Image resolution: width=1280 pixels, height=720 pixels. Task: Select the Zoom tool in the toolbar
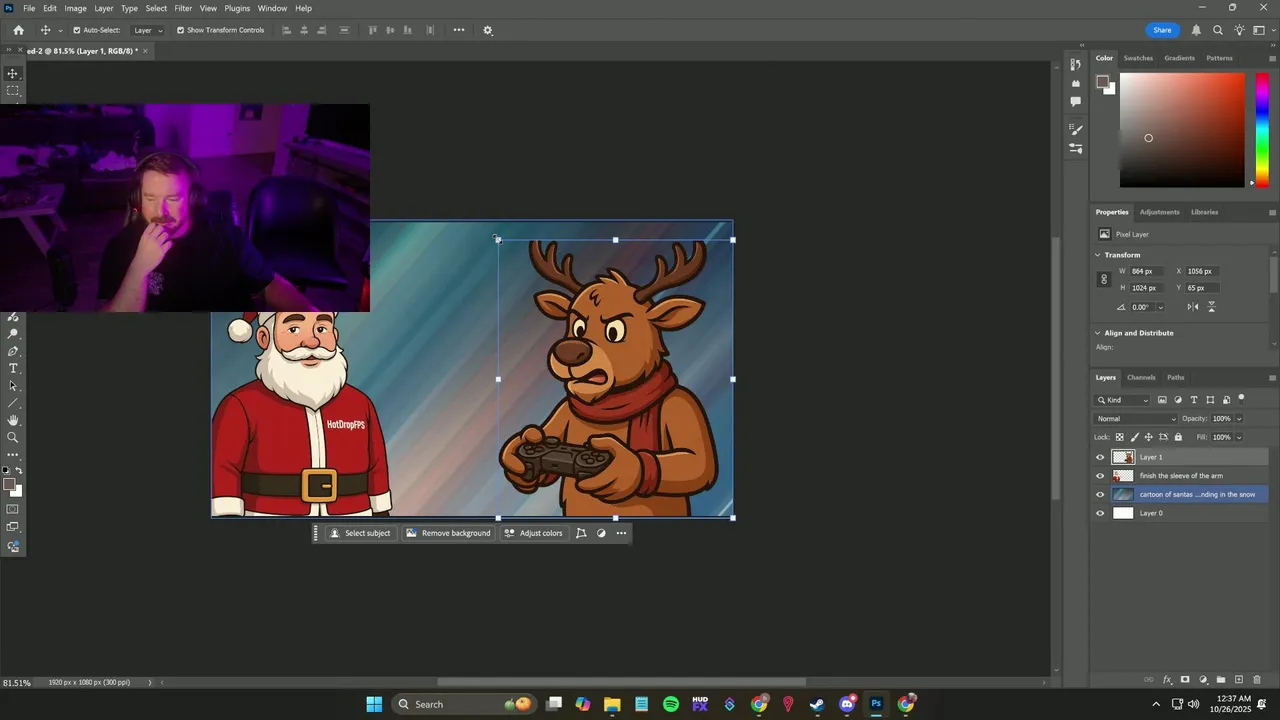click(x=13, y=437)
